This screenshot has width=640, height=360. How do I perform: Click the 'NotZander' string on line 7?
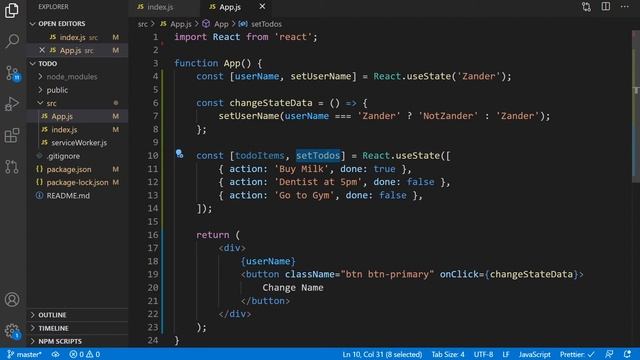pyautogui.click(x=448, y=116)
